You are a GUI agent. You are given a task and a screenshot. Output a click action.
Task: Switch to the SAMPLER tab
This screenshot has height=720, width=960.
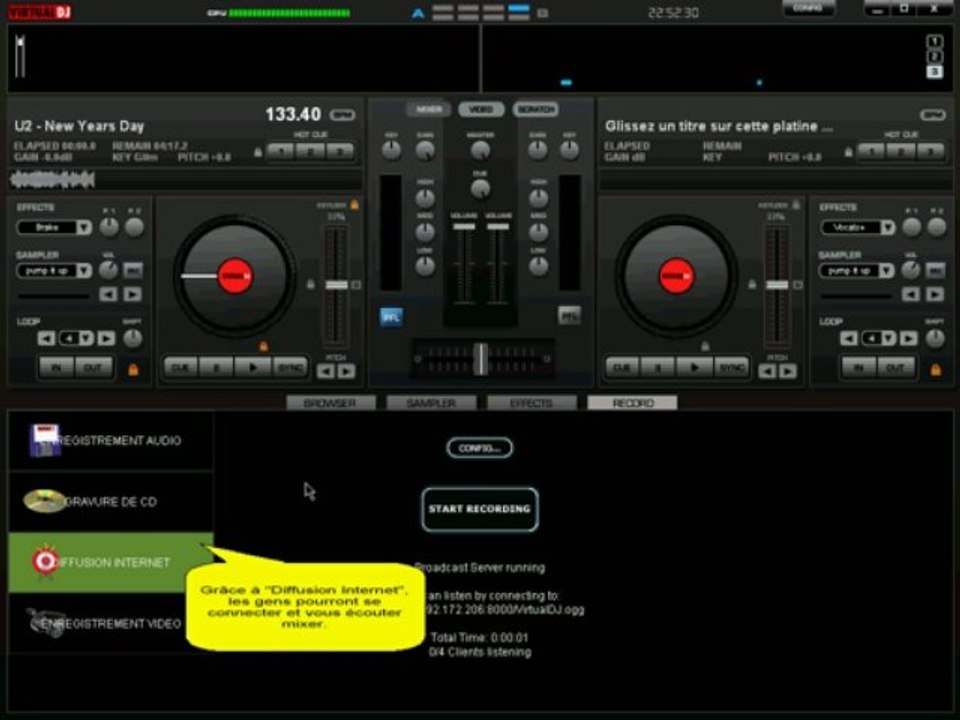click(431, 403)
